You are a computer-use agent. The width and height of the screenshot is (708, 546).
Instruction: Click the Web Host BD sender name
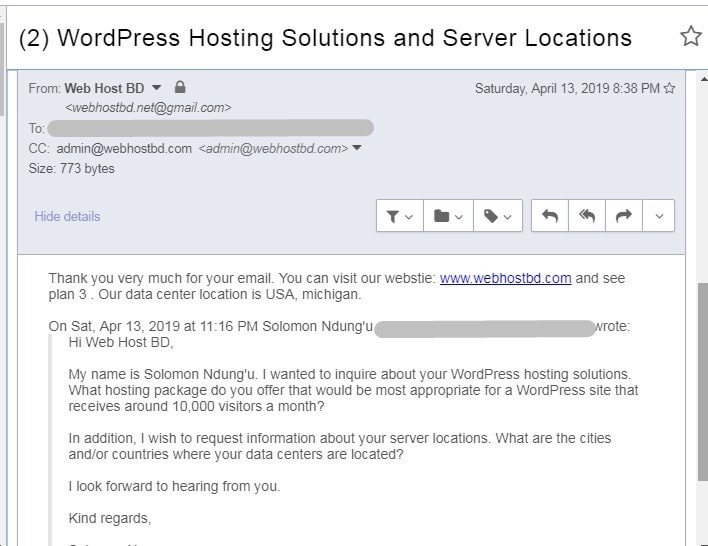[x=104, y=88]
